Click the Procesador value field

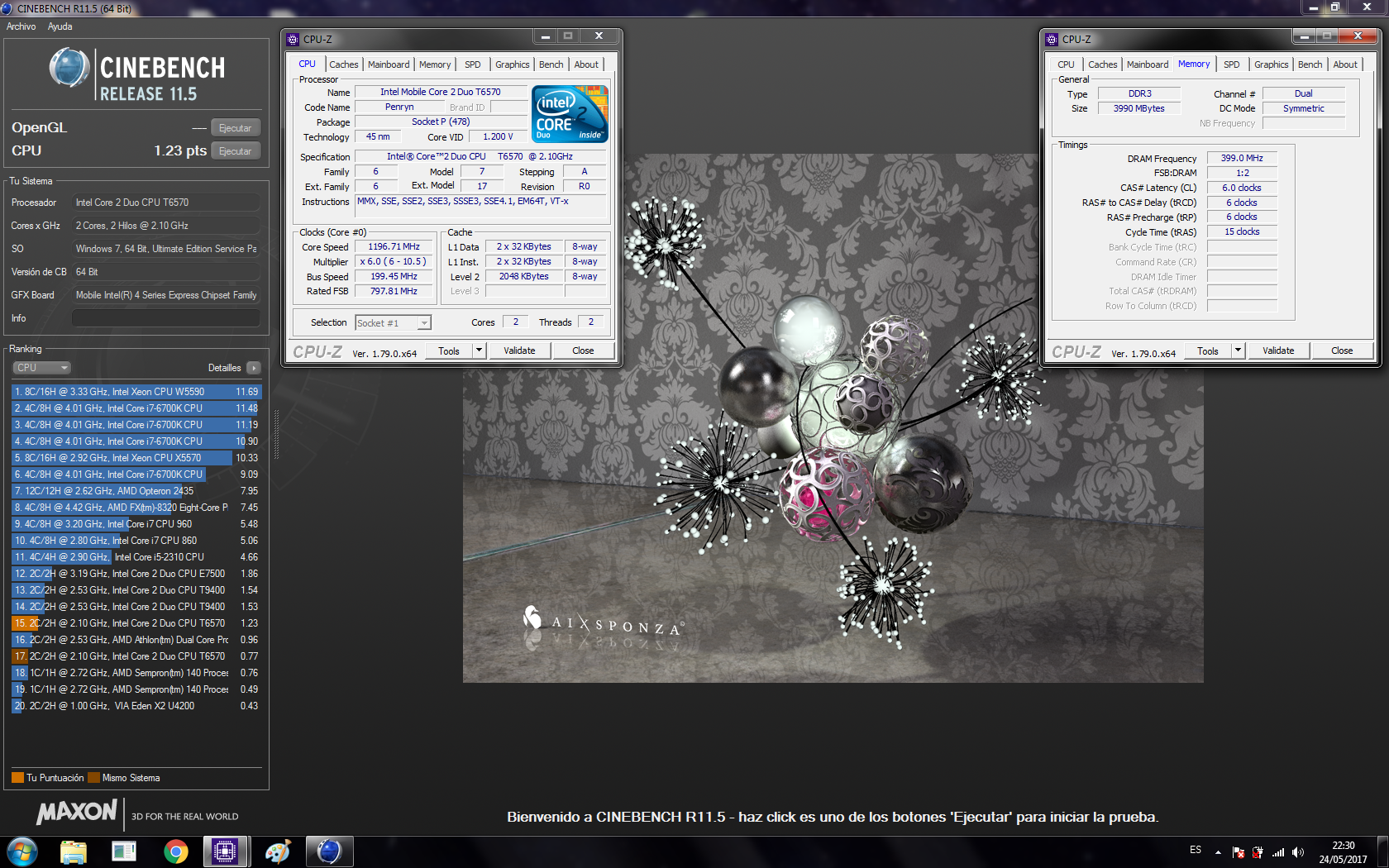tap(166, 203)
